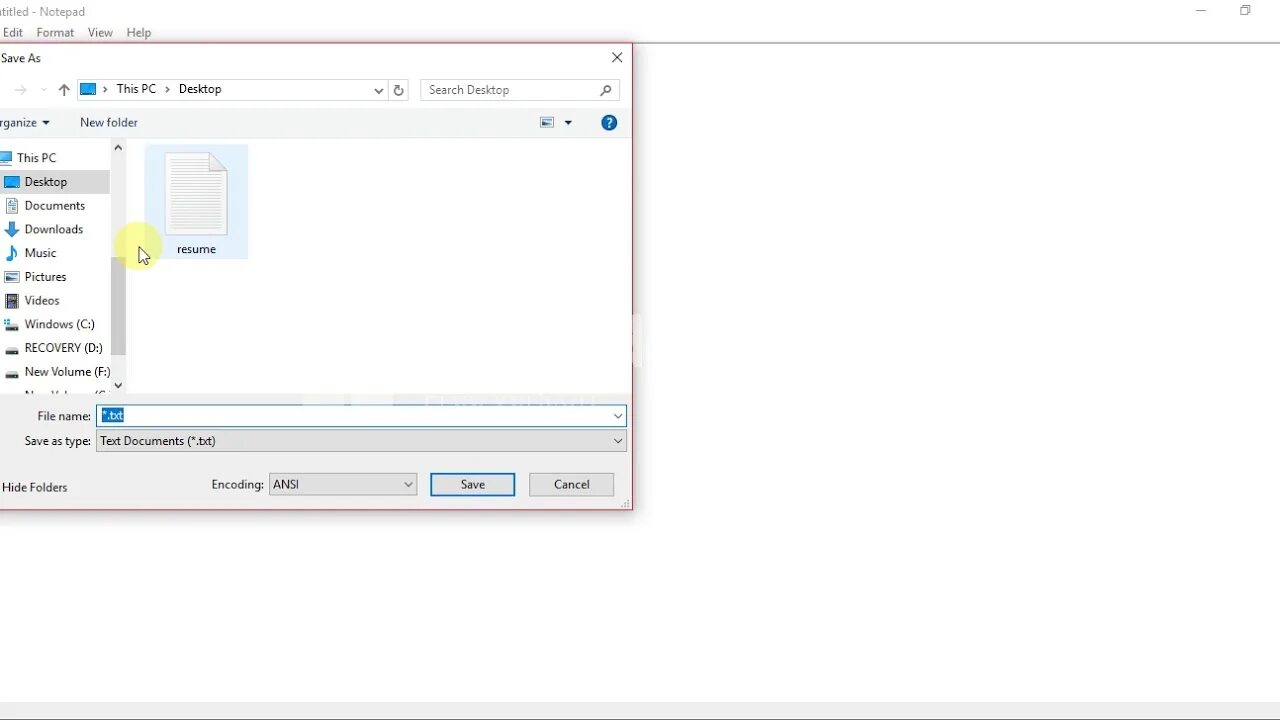Expand the path chevron after This PC
Viewport: 1280px width, 720px height.
[x=167, y=90]
